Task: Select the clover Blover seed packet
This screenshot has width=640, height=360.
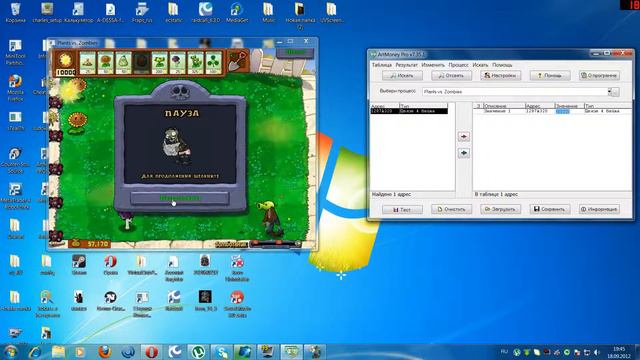Action: click(213, 63)
